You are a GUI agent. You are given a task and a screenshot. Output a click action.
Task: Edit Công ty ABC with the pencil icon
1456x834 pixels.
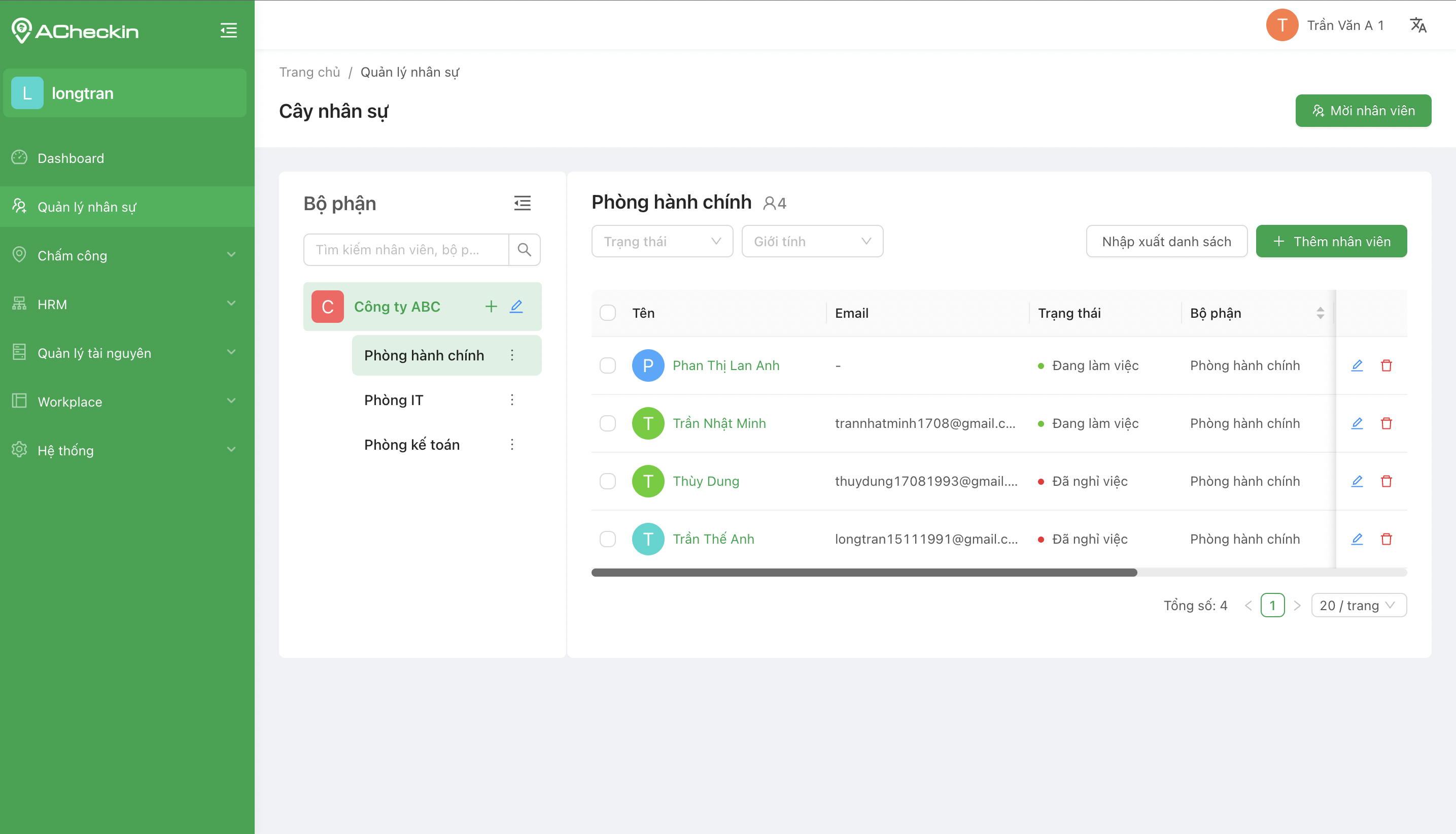coord(516,307)
